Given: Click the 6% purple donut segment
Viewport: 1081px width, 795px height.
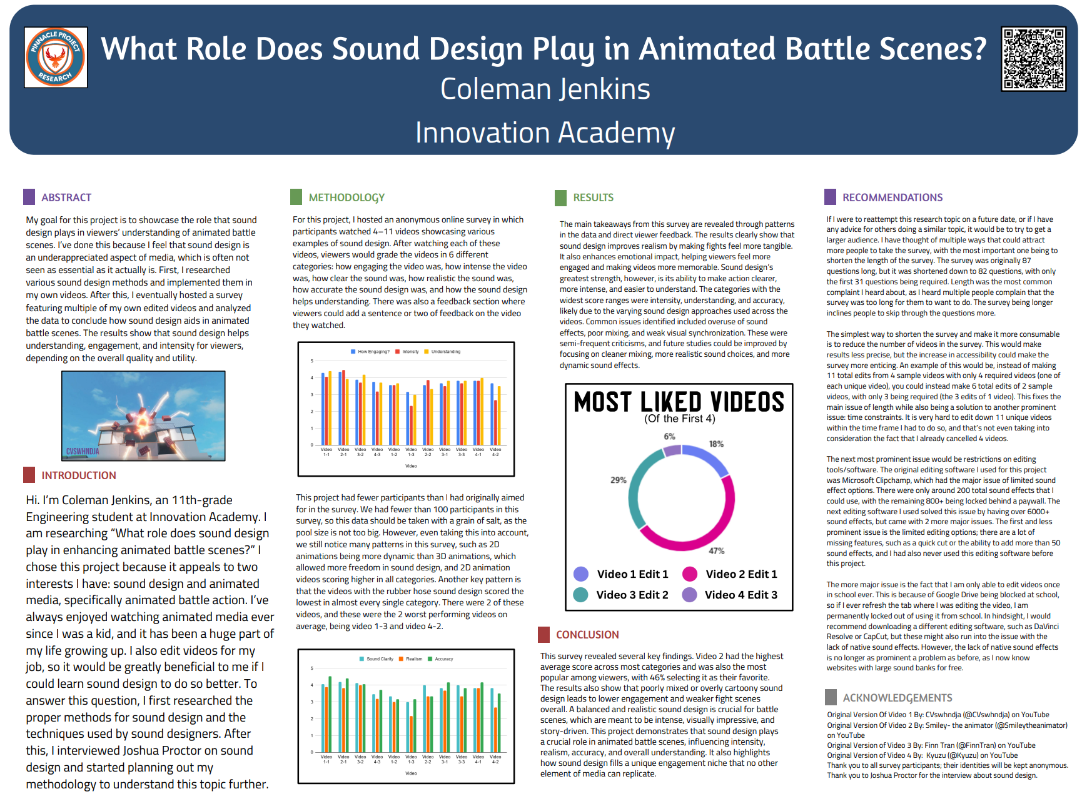Looking at the screenshot, I should coord(671,450).
